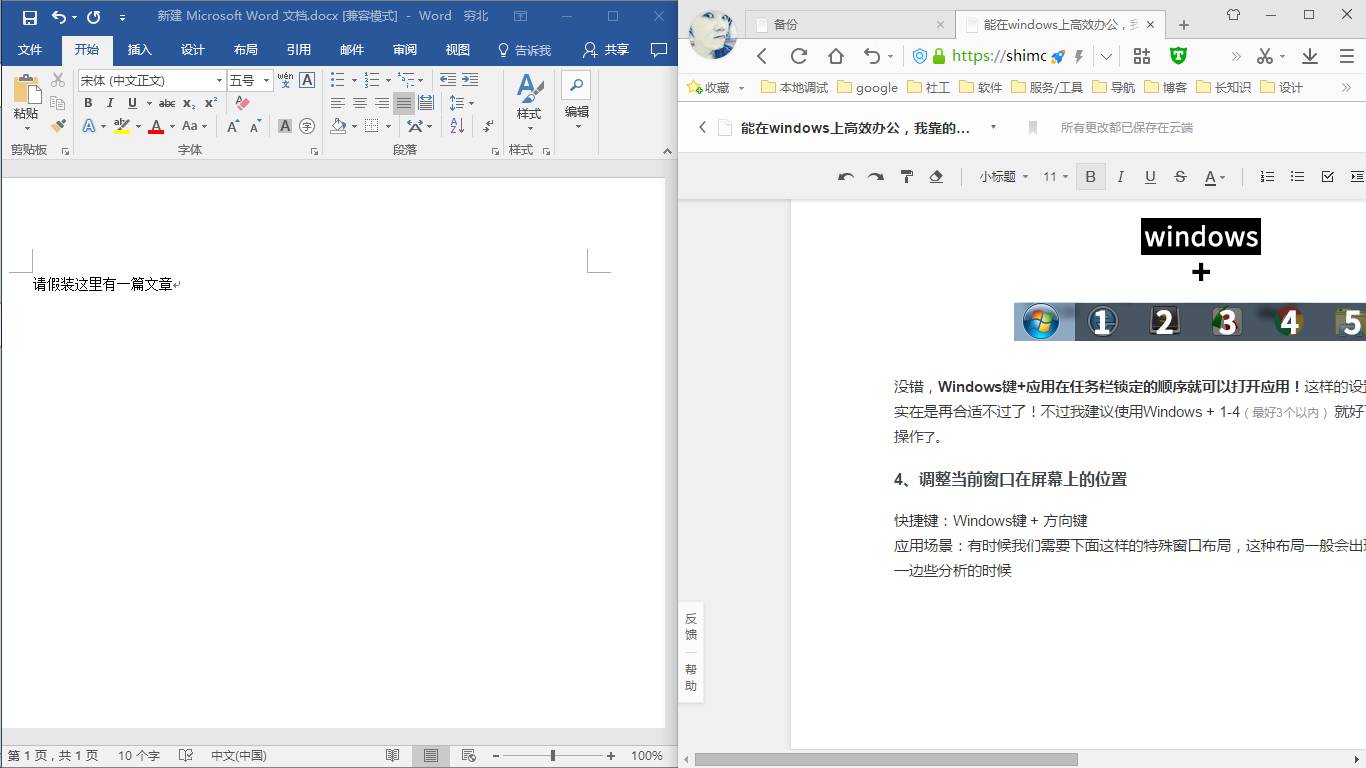Expand the Favorites (收藏) dropdown arrow
This screenshot has height=768, width=1366.
(x=742, y=88)
